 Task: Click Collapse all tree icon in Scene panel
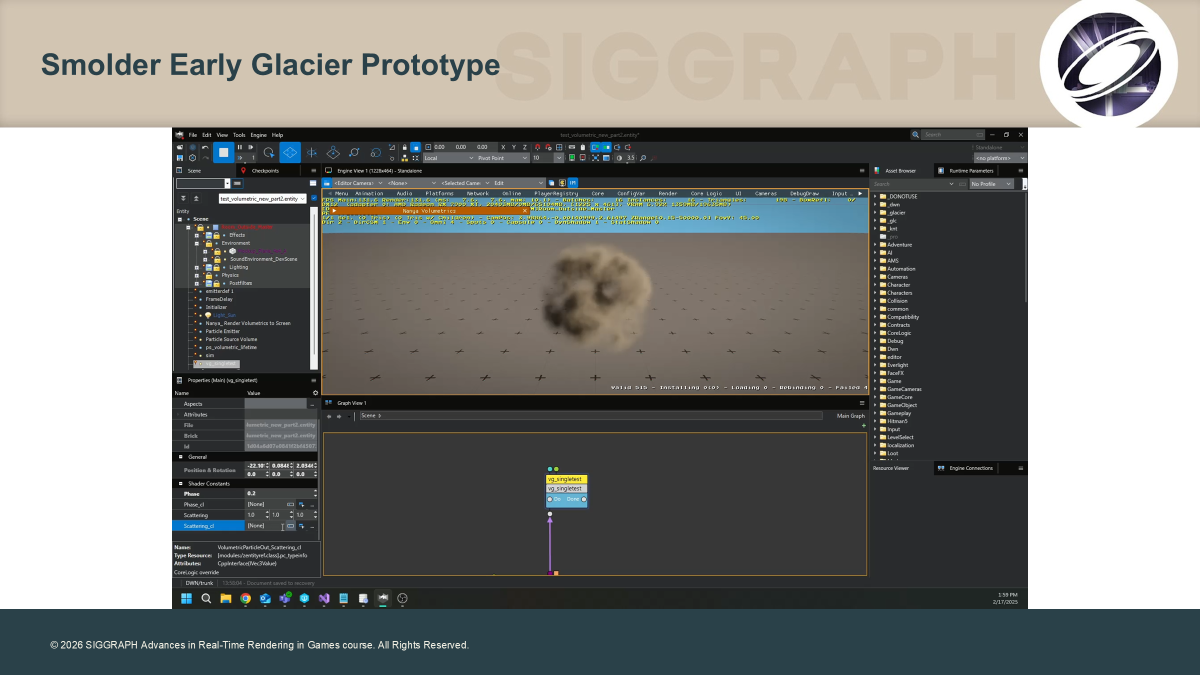point(196,199)
